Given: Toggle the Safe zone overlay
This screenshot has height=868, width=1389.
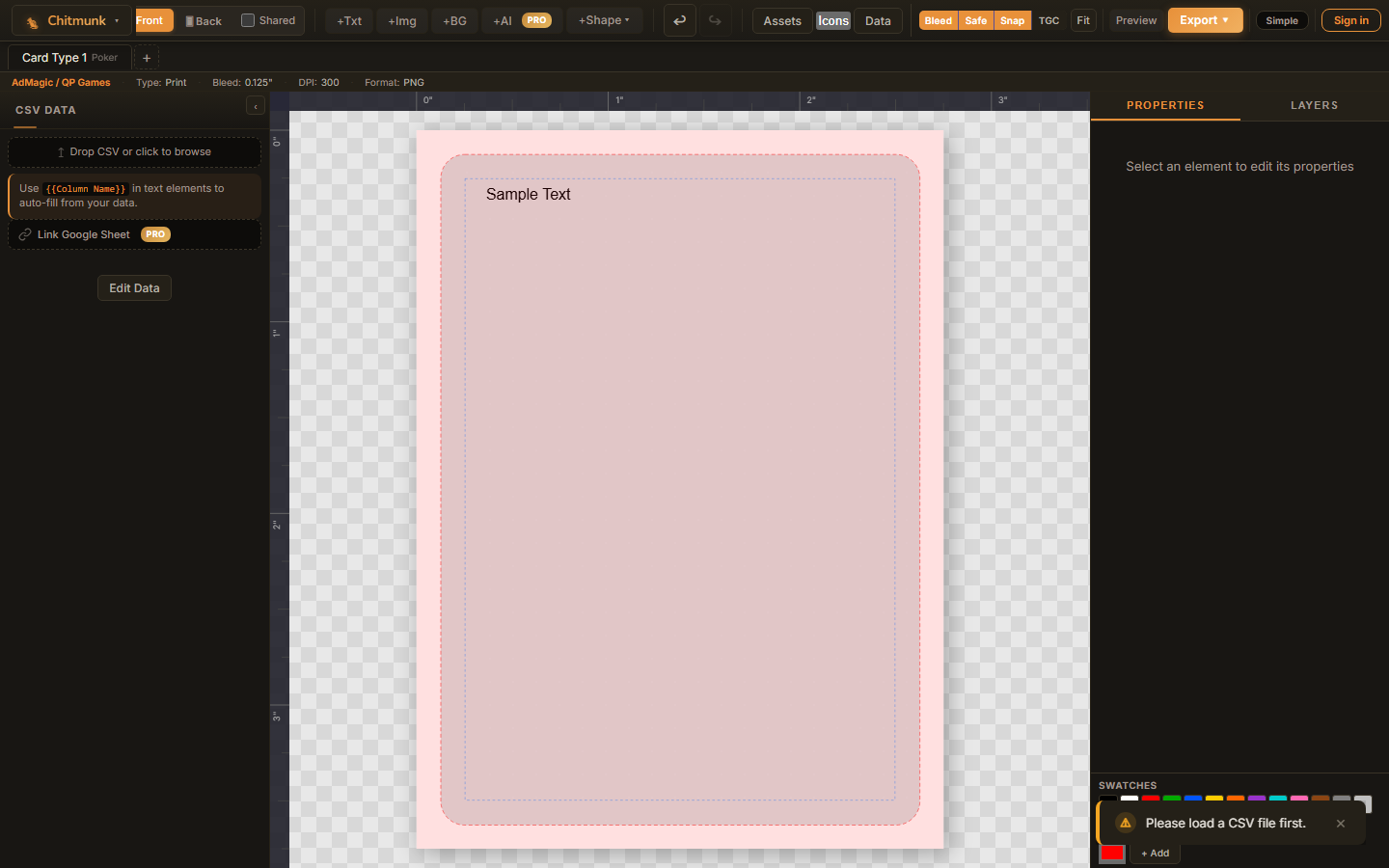Looking at the screenshot, I should (976, 20).
